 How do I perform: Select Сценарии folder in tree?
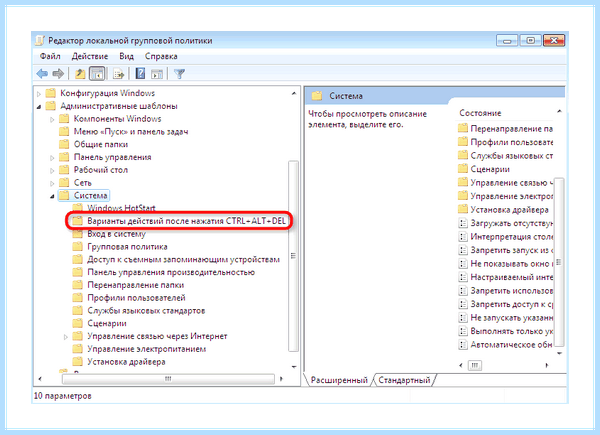coord(99,323)
